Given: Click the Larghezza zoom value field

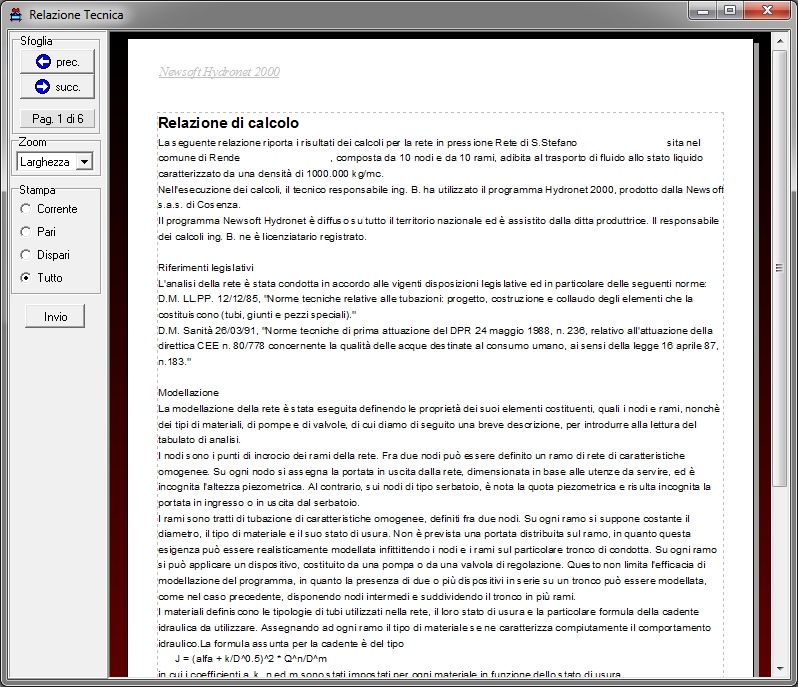Looking at the screenshot, I should click(47, 162).
